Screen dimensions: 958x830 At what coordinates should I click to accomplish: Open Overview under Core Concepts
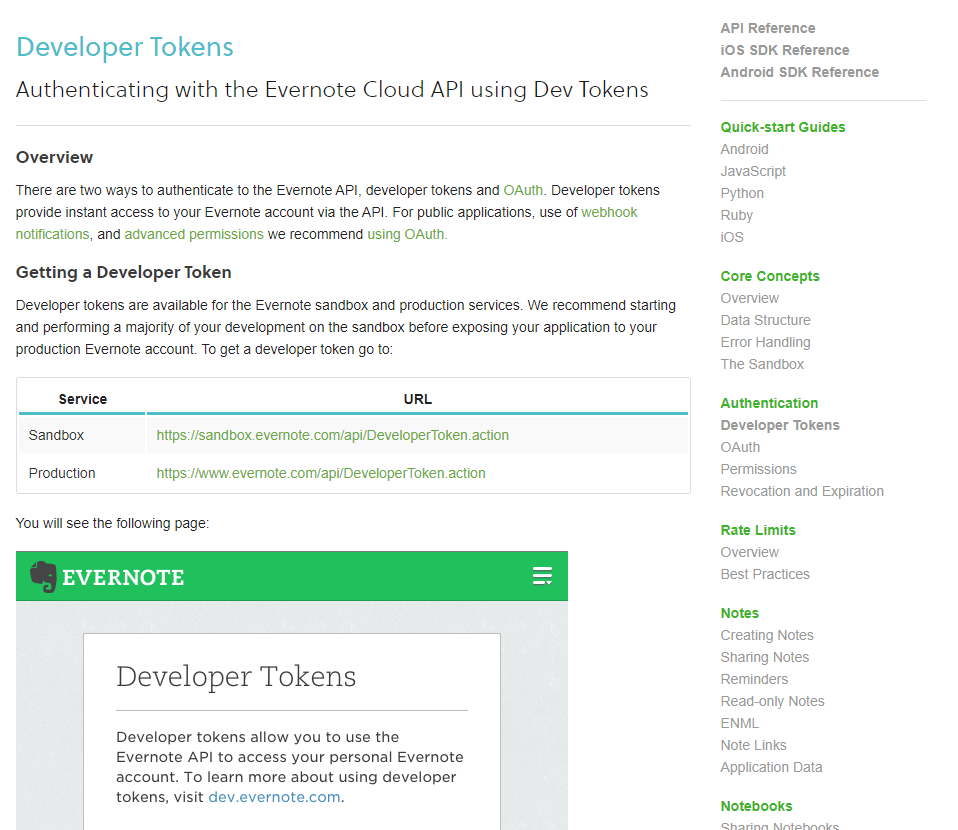750,298
